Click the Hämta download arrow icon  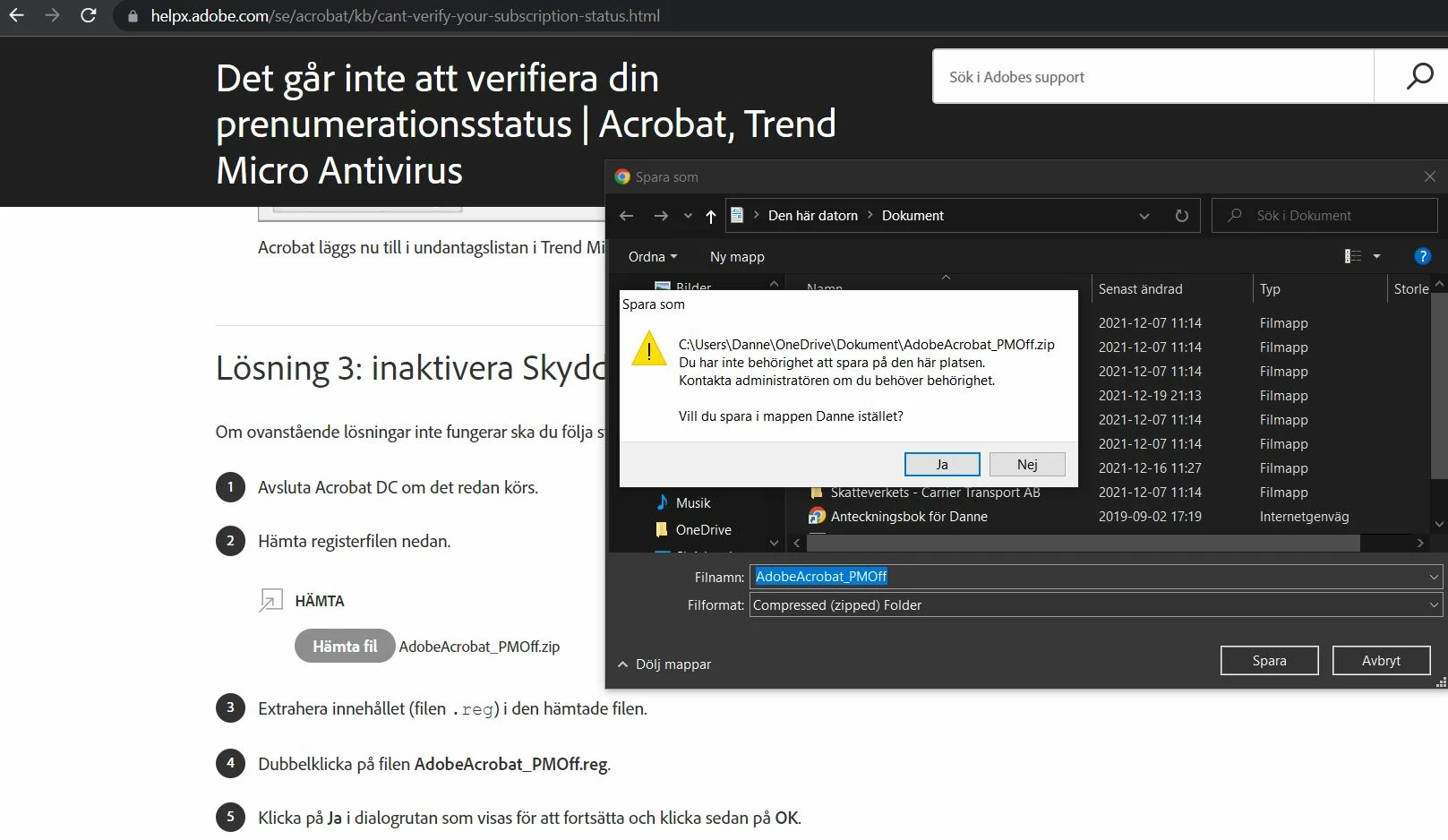270,600
